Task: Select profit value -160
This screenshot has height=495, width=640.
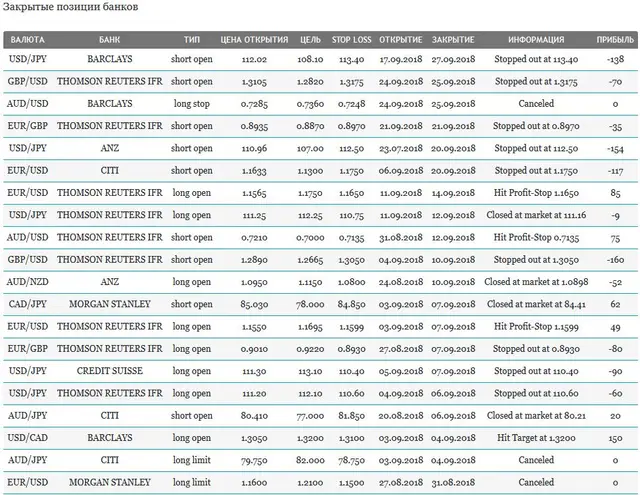Action: [615, 260]
